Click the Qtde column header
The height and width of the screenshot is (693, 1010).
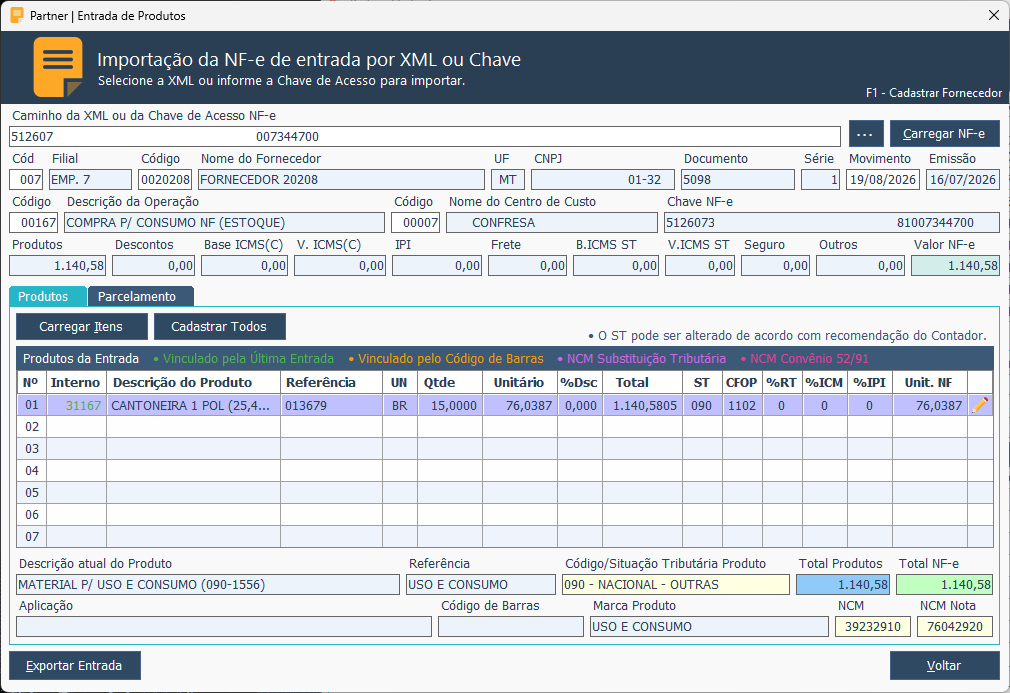450,383
